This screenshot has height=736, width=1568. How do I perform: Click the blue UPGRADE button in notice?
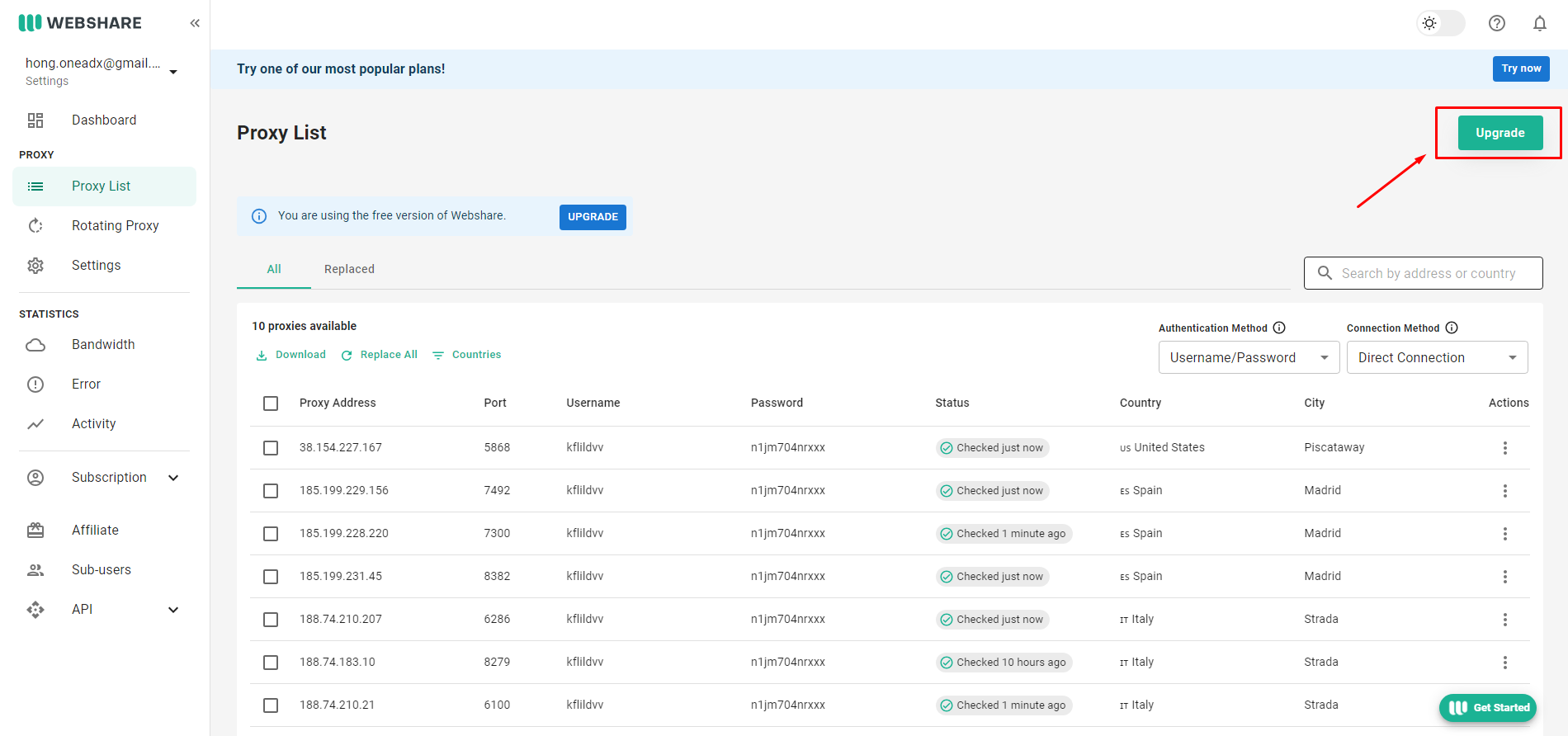[x=593, y=217]
